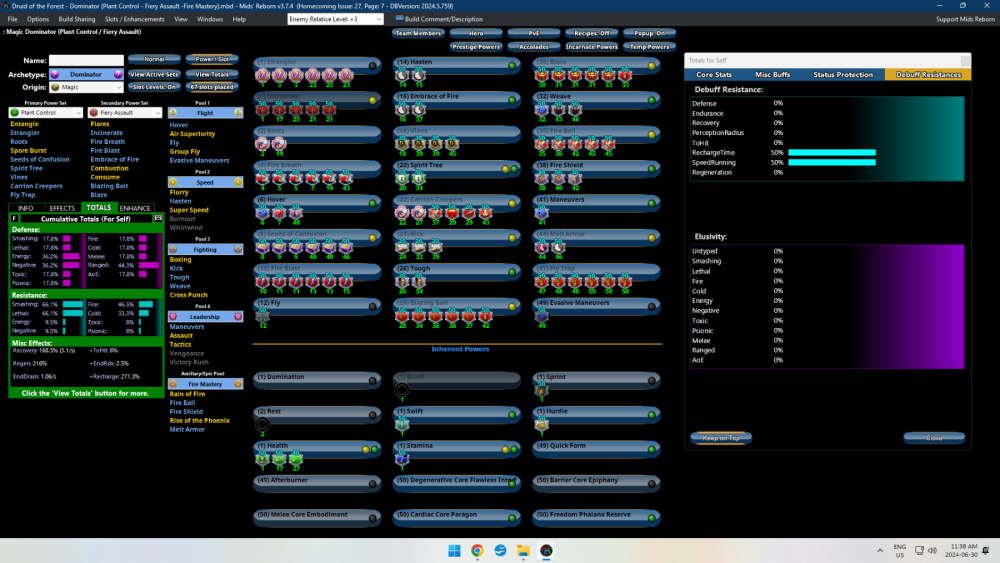Click the Incarnate Powers button

point(592,47)
